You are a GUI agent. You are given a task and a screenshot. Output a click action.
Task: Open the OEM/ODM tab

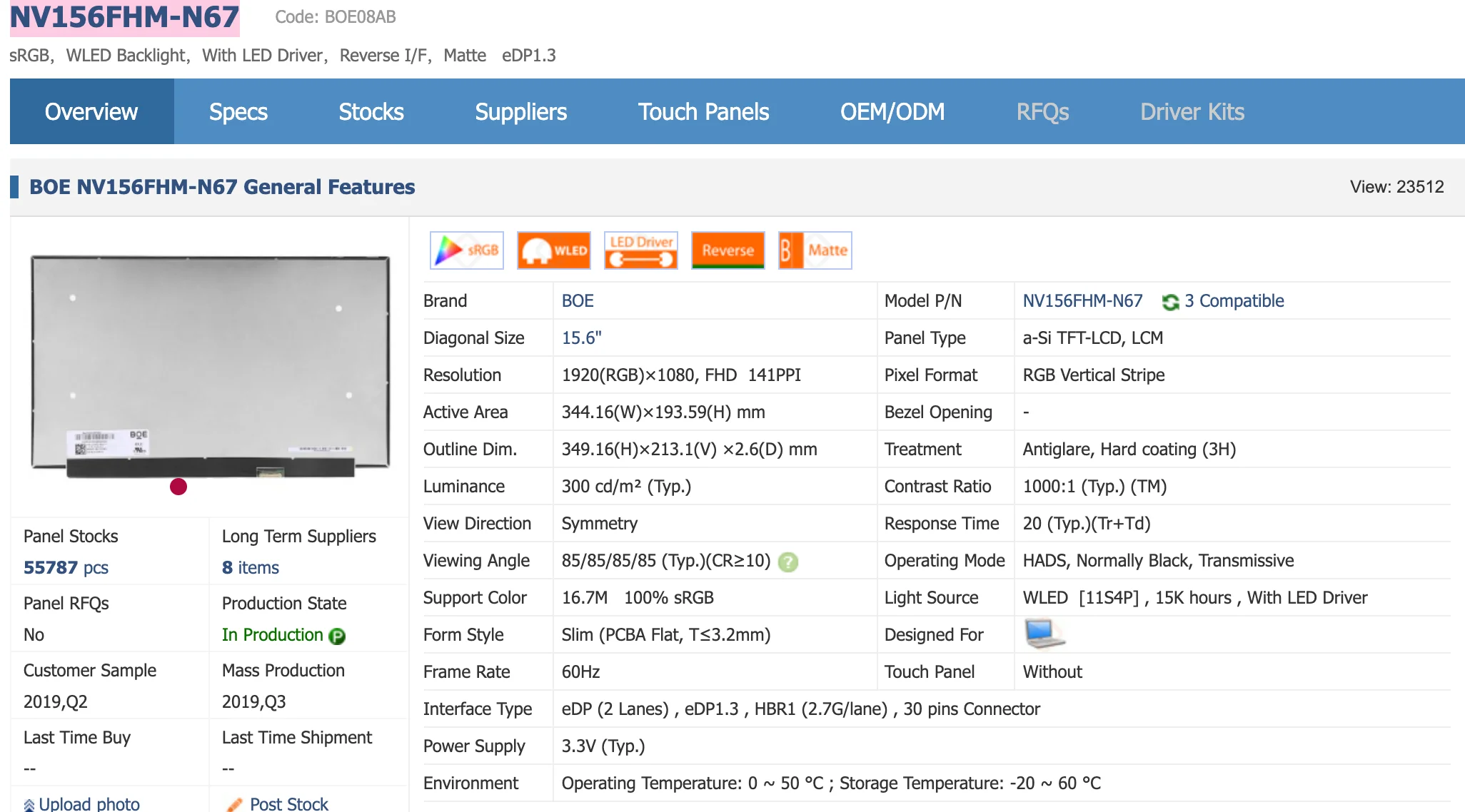(x=892, y=111)
